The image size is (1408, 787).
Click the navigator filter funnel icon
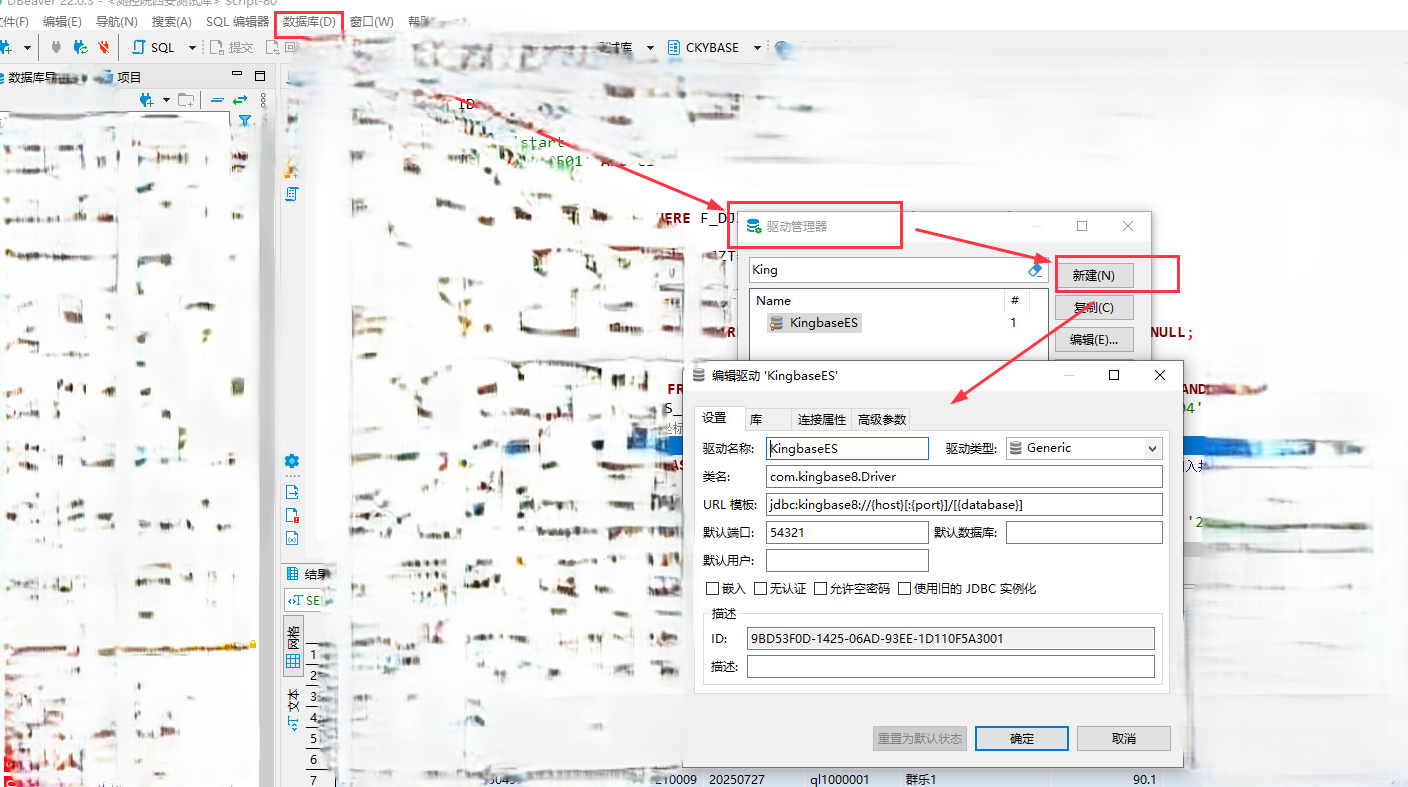245,121
